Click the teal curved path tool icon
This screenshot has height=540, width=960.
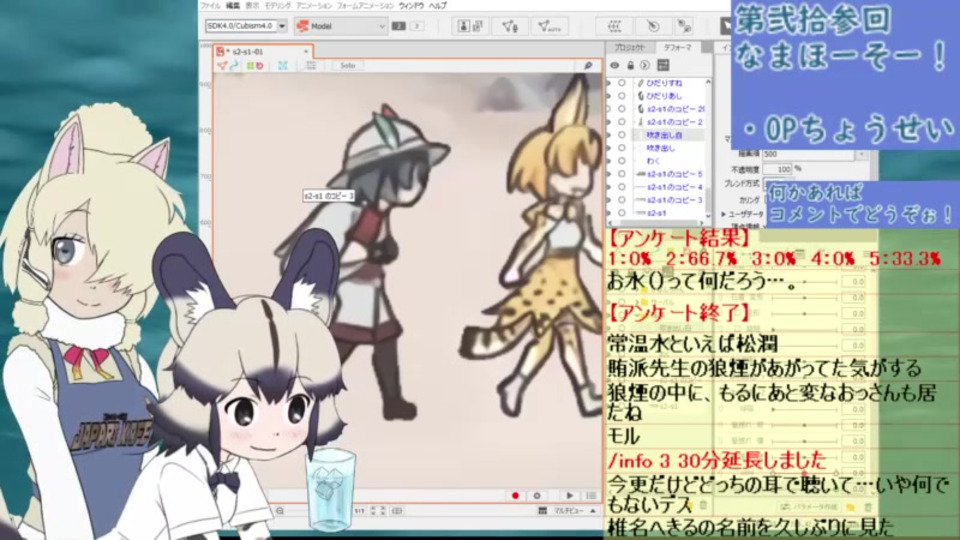[x=233, y=66]
